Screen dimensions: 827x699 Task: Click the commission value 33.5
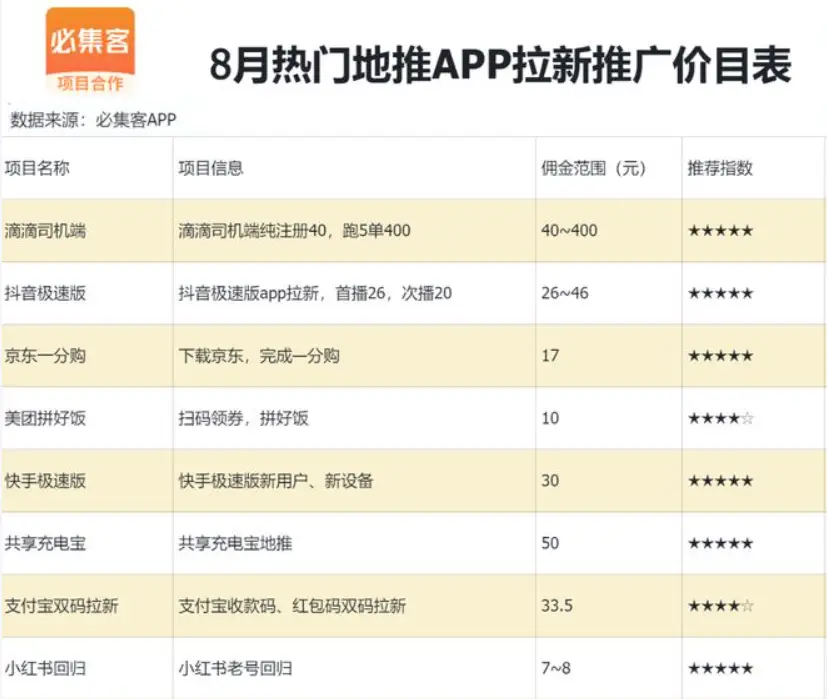click(556, 606)
